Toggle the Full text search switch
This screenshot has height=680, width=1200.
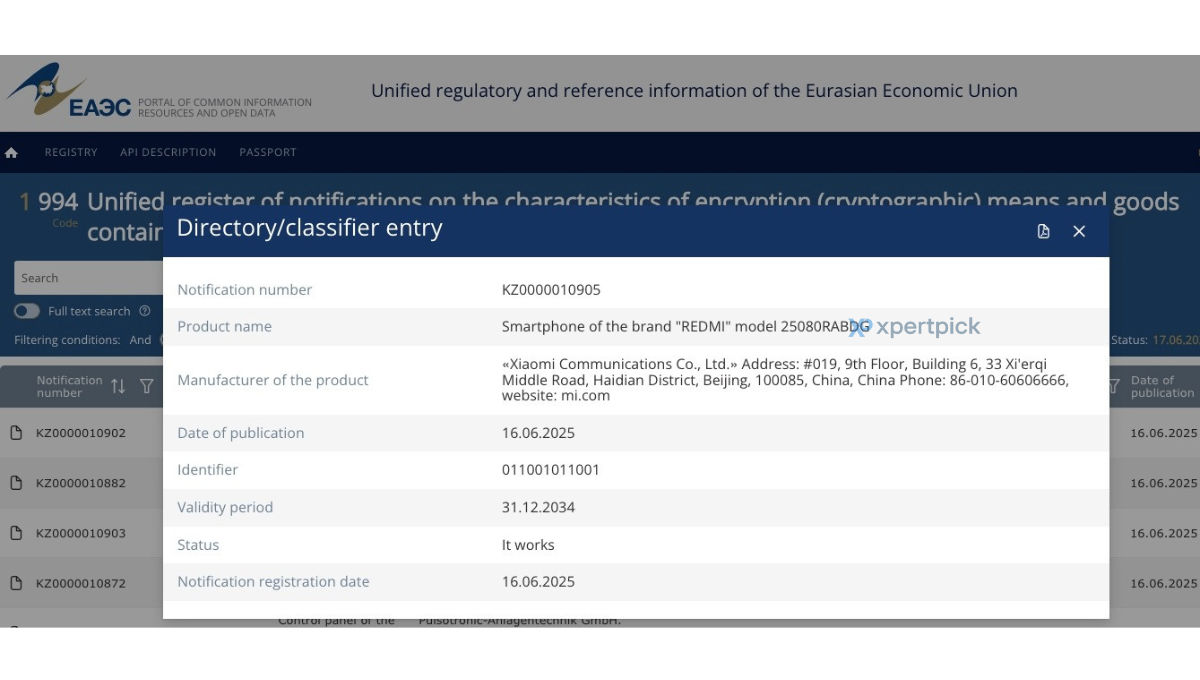(x=27, y=311)
